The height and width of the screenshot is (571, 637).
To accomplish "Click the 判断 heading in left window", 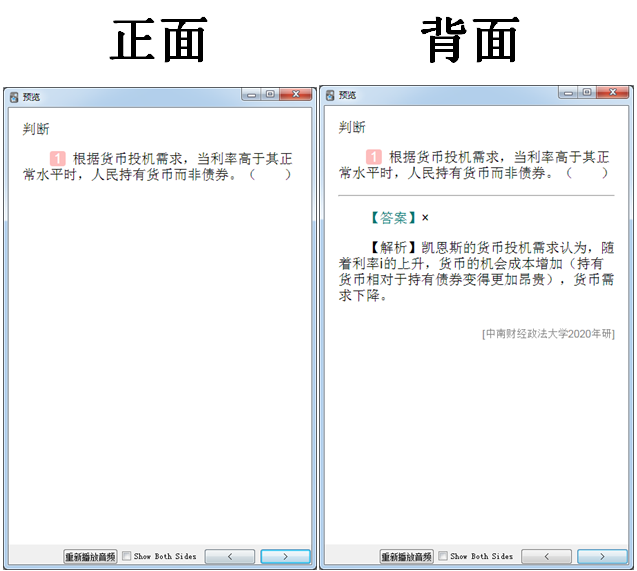I will click(x=36, y=129).
